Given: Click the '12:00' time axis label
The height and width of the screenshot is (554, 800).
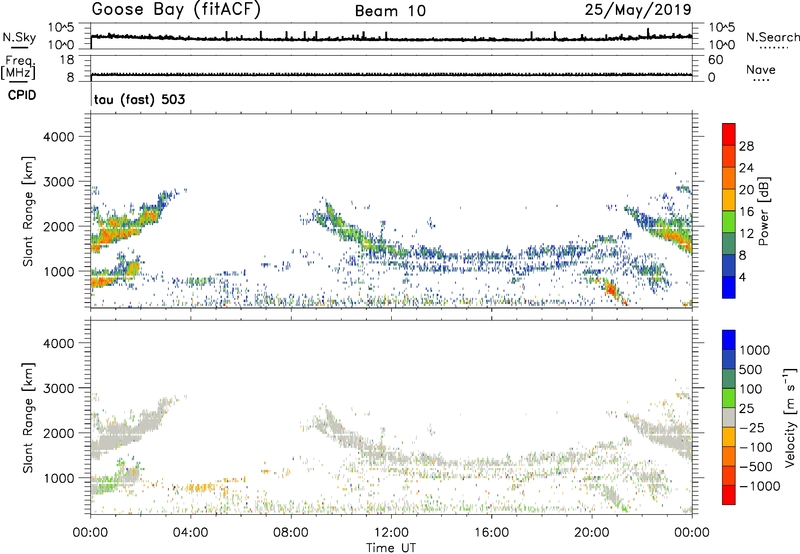Looking at the screenshot, I should point(391,533).
